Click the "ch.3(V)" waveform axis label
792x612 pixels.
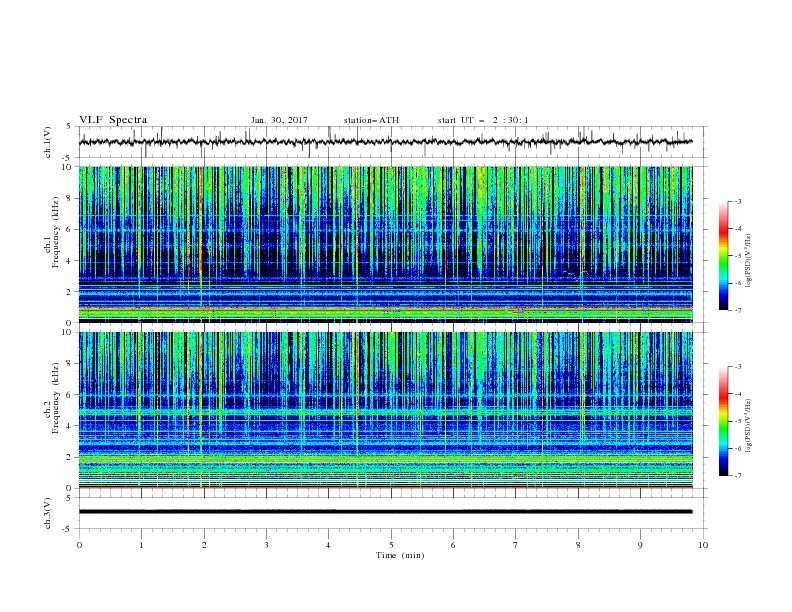pyautogui.click(x=48, y=513)
